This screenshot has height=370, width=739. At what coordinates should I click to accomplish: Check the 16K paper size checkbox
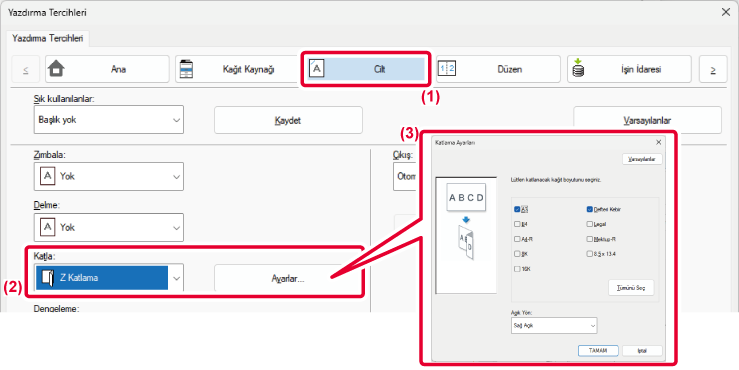click(517, 269)
